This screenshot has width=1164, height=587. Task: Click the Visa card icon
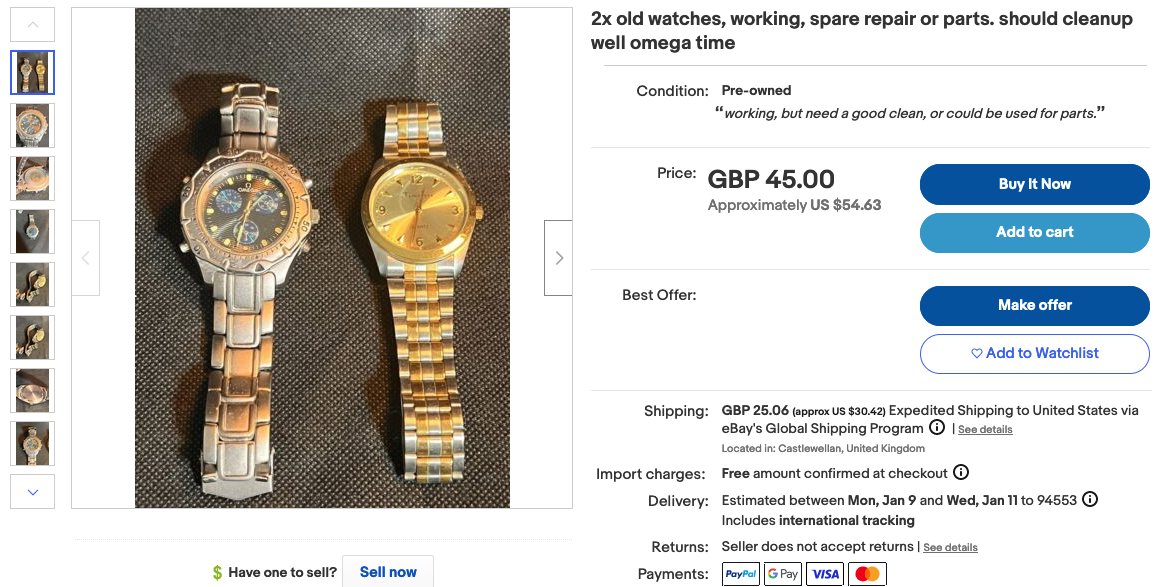(x=826, y=574)
